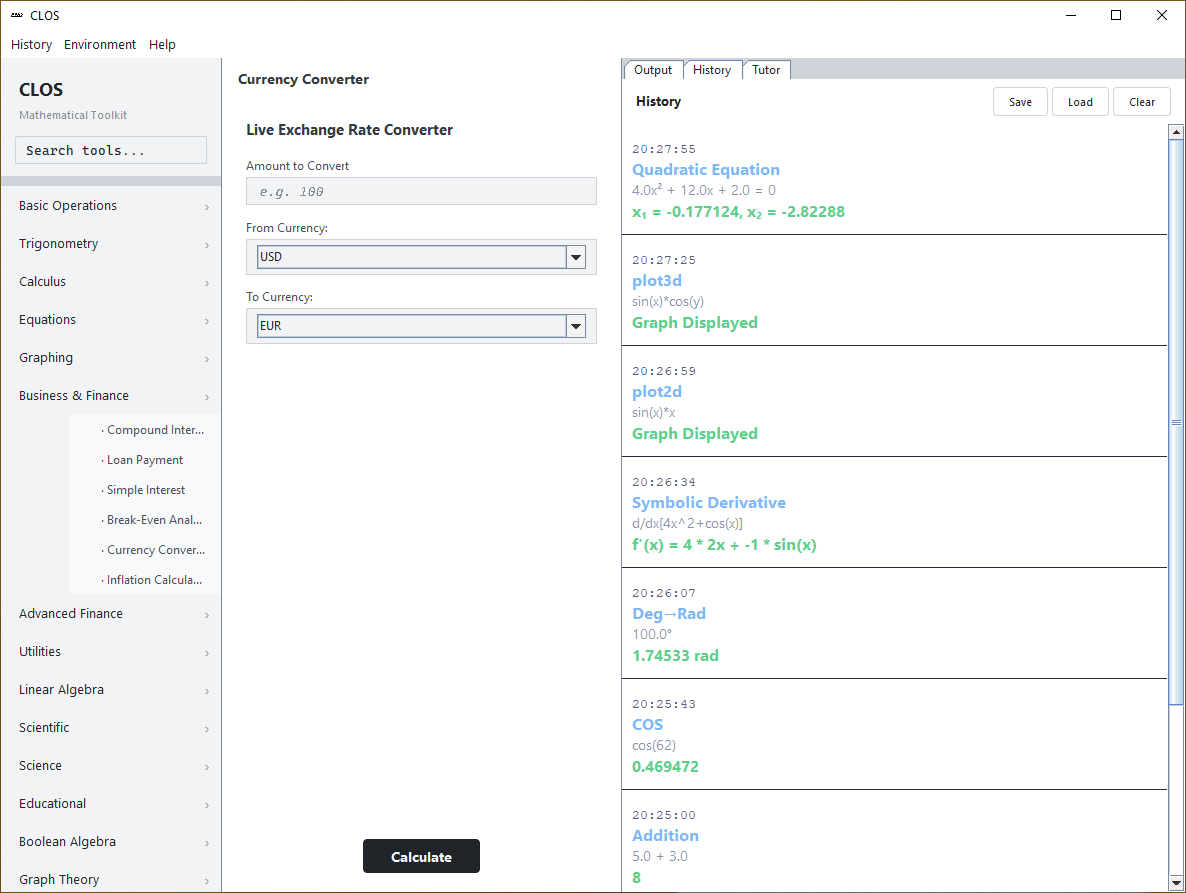Expand the Linear Algebra category
The width and height of the screenshot is (1186, 893).
click(x=111, y=690)
